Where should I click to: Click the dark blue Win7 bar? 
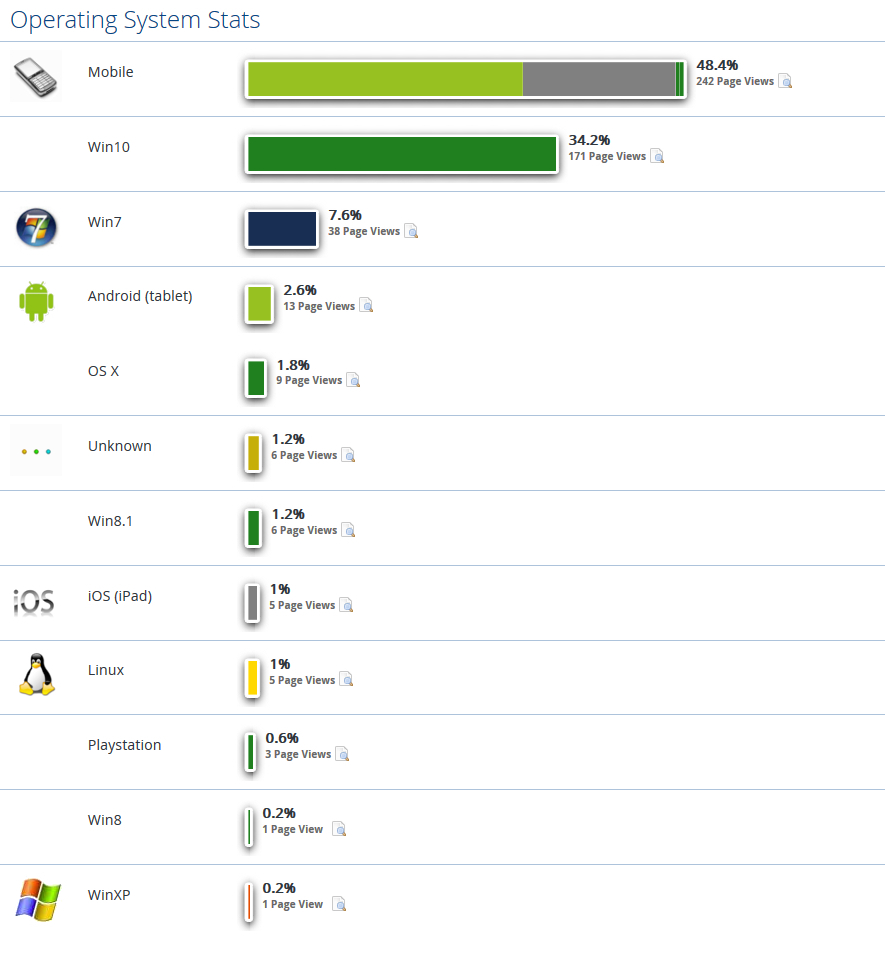point(282,229)
